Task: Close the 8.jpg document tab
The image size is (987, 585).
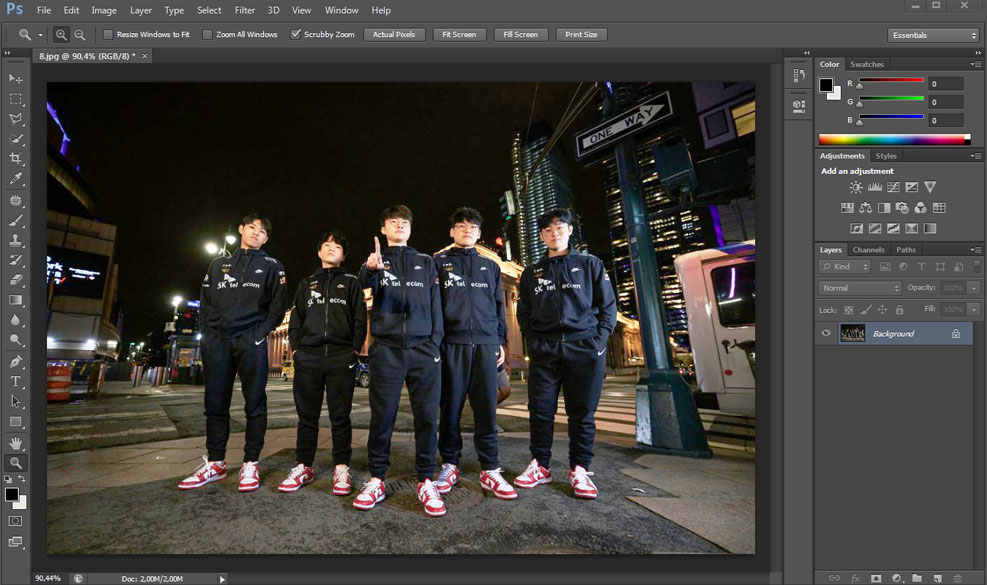Action: tap(145, 56)
